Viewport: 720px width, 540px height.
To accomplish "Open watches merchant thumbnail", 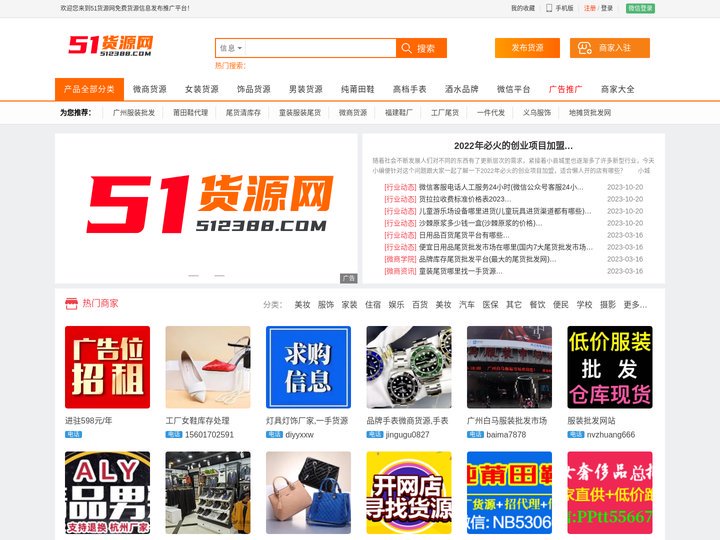I will [409, 367].
